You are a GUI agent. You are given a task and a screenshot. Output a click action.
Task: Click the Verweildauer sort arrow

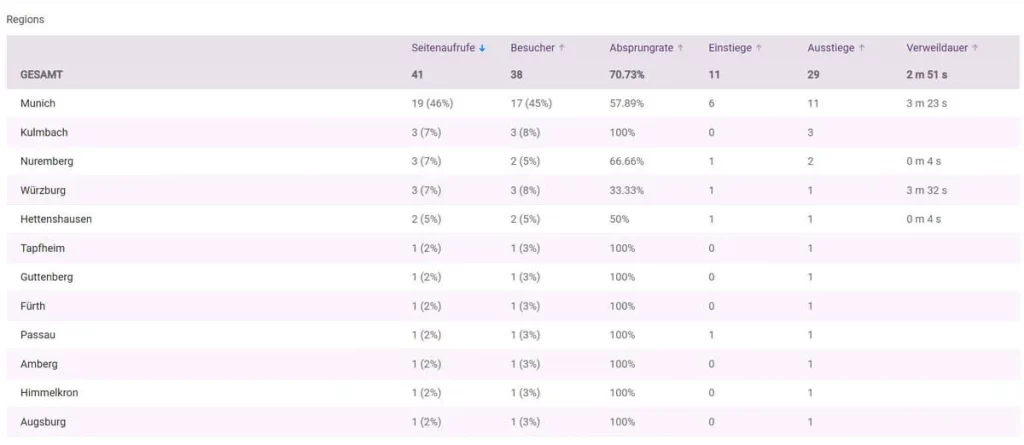pyautogui.click(x=975, y=48)
